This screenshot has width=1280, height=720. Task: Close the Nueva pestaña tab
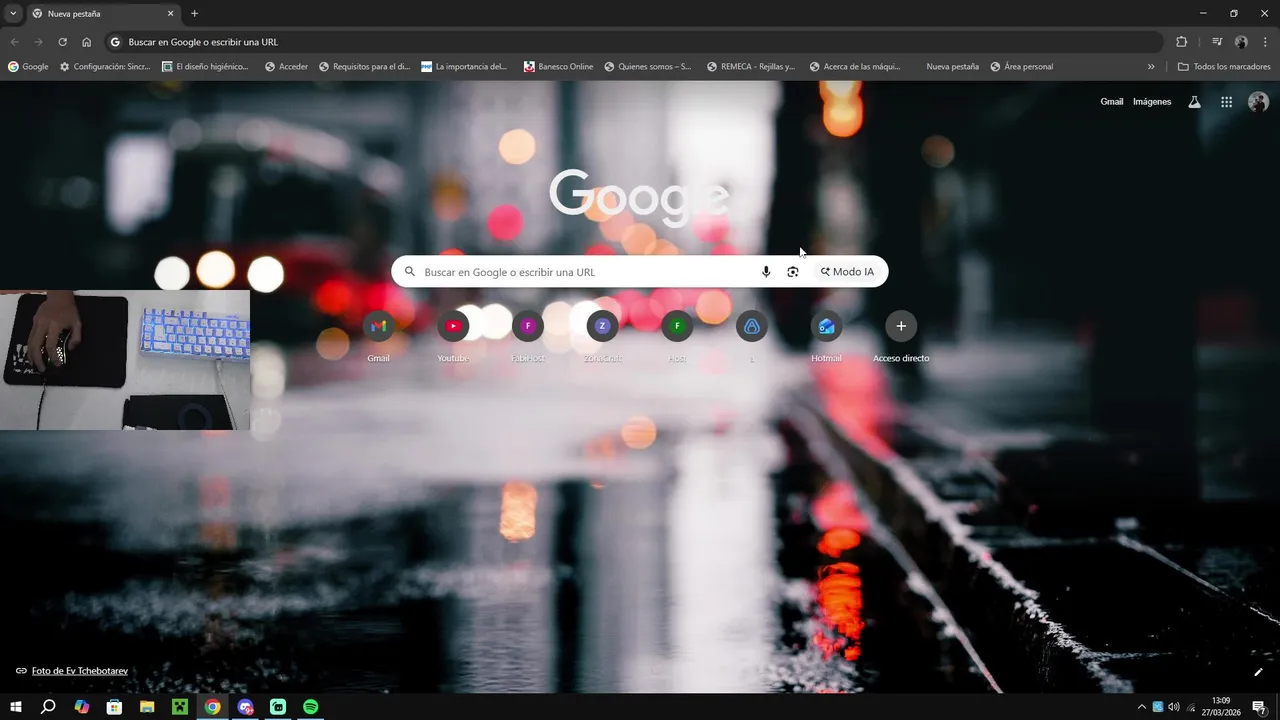pyautogui.click(x=170, y=14)
